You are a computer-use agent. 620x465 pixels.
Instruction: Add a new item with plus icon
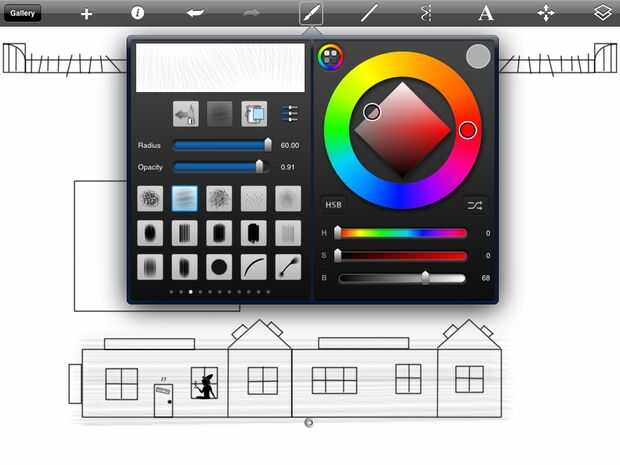[x=86, y=14]
